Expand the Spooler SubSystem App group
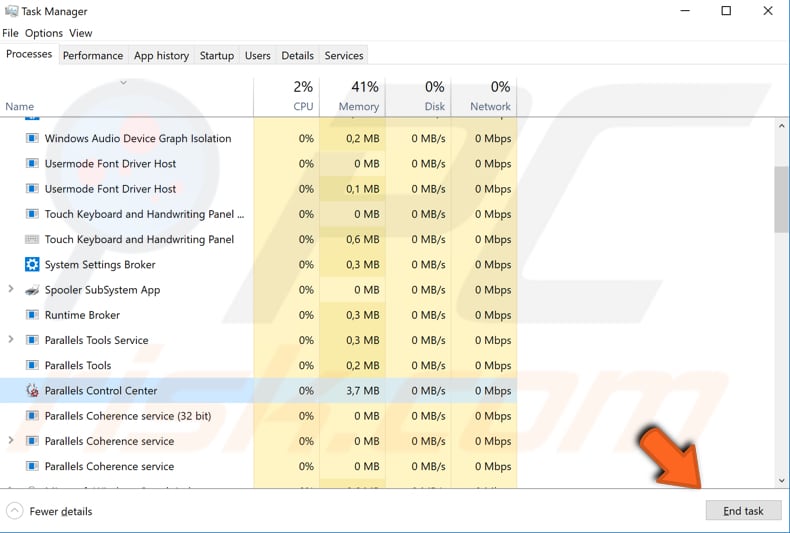This screenshot has width=790, height=533. pos(11,289)
